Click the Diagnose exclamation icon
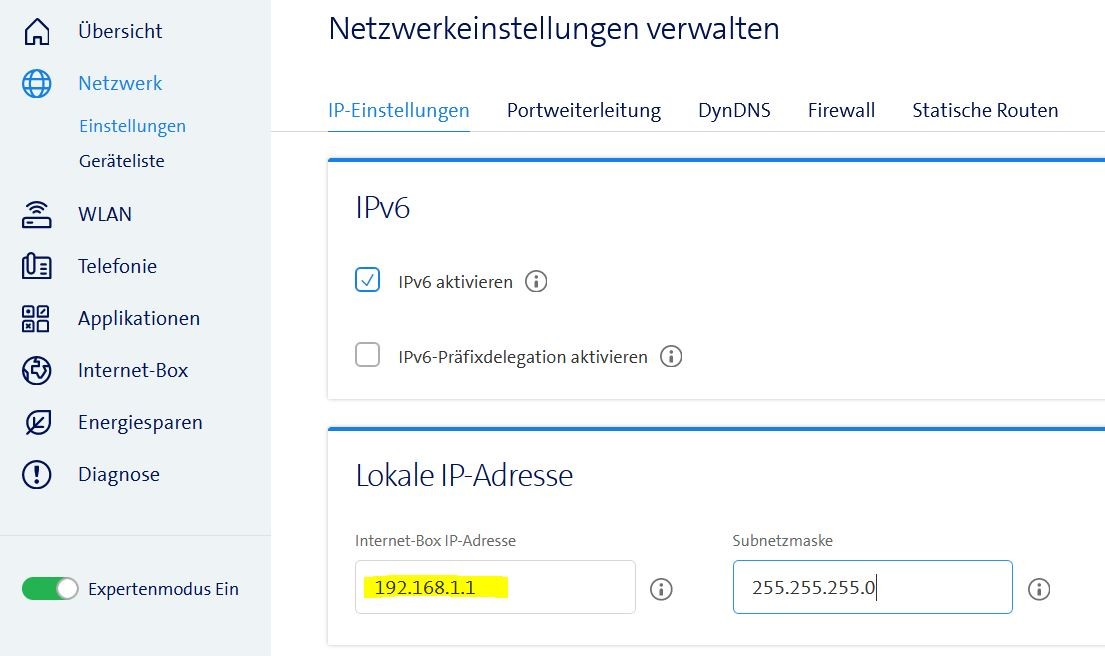 [36, 474]
